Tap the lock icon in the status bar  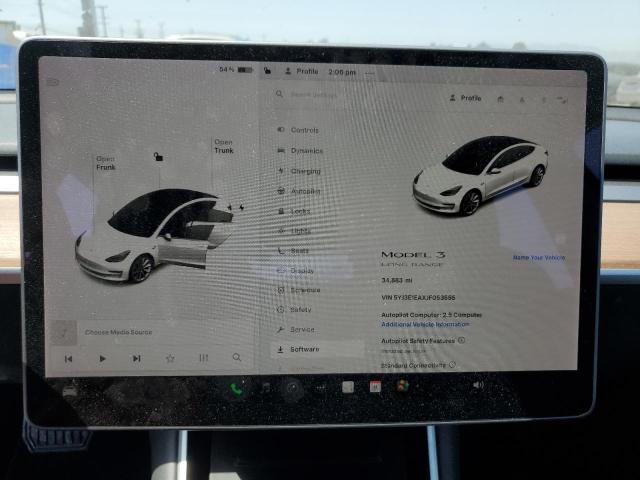[x=267, y=71]
